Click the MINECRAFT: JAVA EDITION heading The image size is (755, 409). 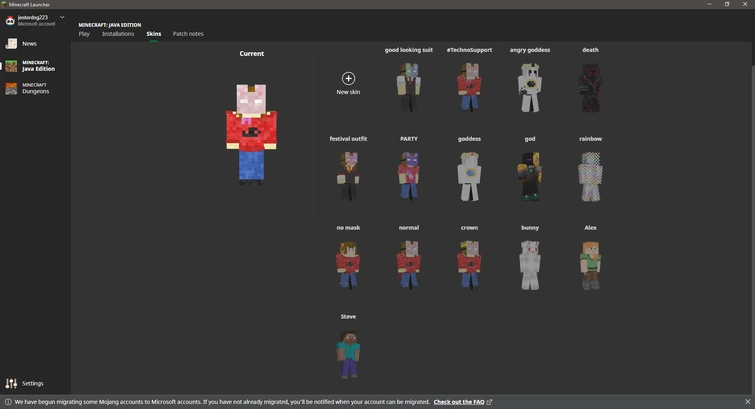[110, 25]
